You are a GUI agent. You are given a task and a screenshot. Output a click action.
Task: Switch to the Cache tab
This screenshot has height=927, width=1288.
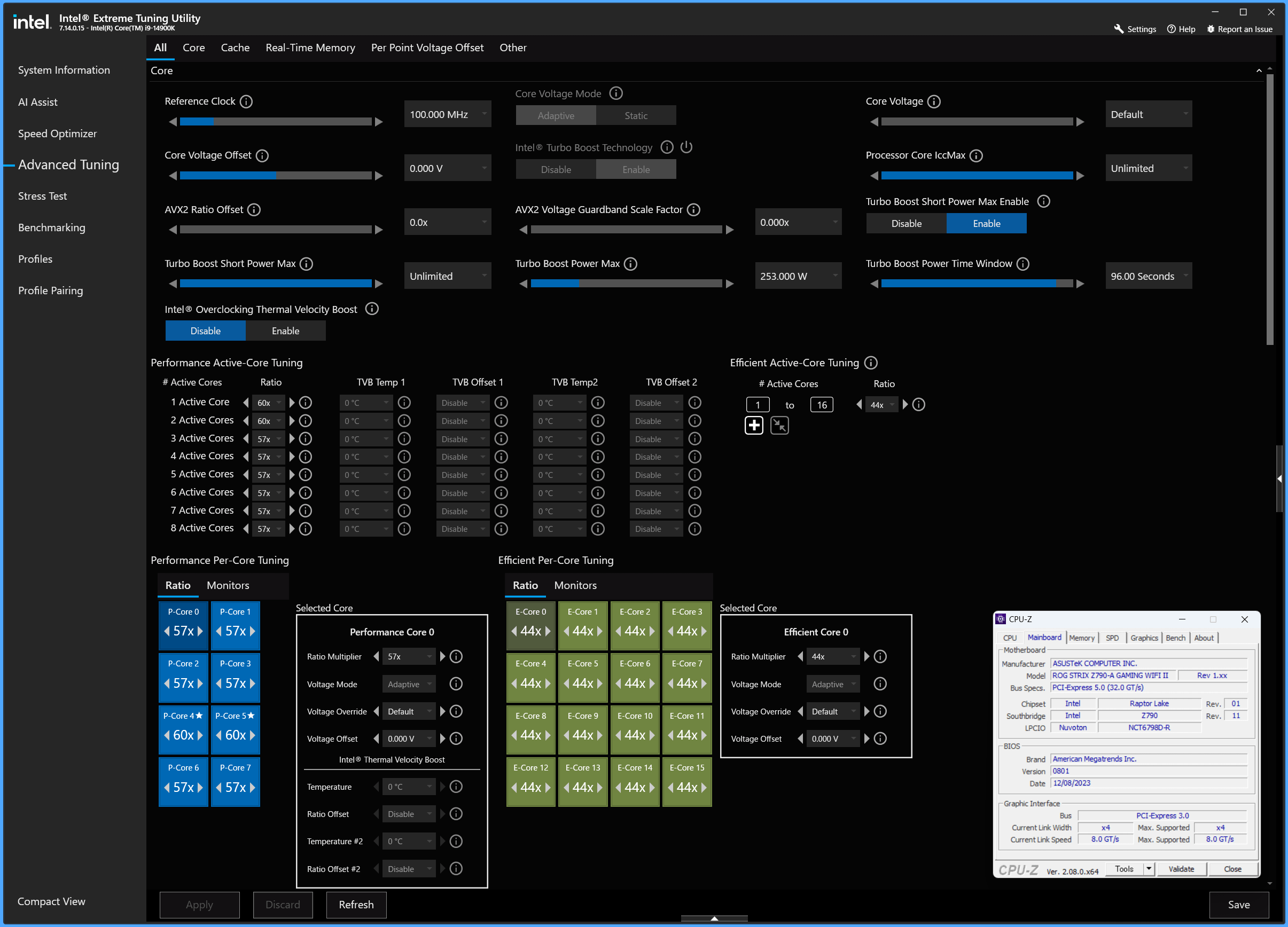pyautogui.click(x=235, y=48)
